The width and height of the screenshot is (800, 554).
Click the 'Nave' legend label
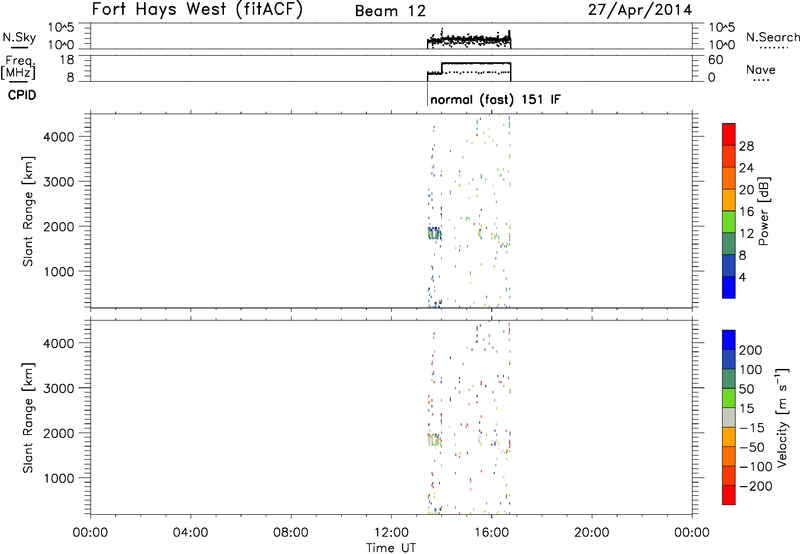pos(761,69)
